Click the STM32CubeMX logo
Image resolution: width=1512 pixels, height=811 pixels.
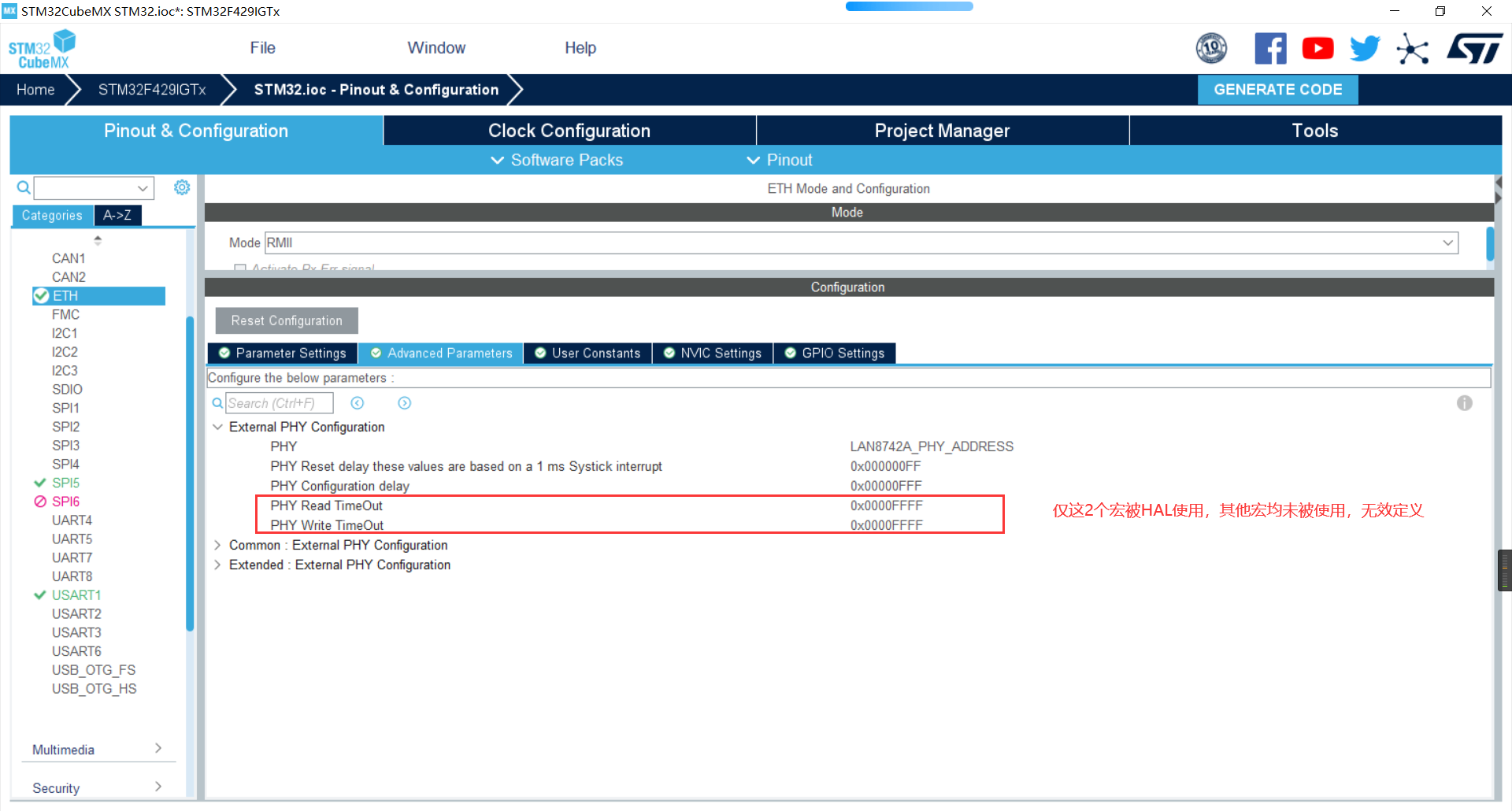coord(42,49)
